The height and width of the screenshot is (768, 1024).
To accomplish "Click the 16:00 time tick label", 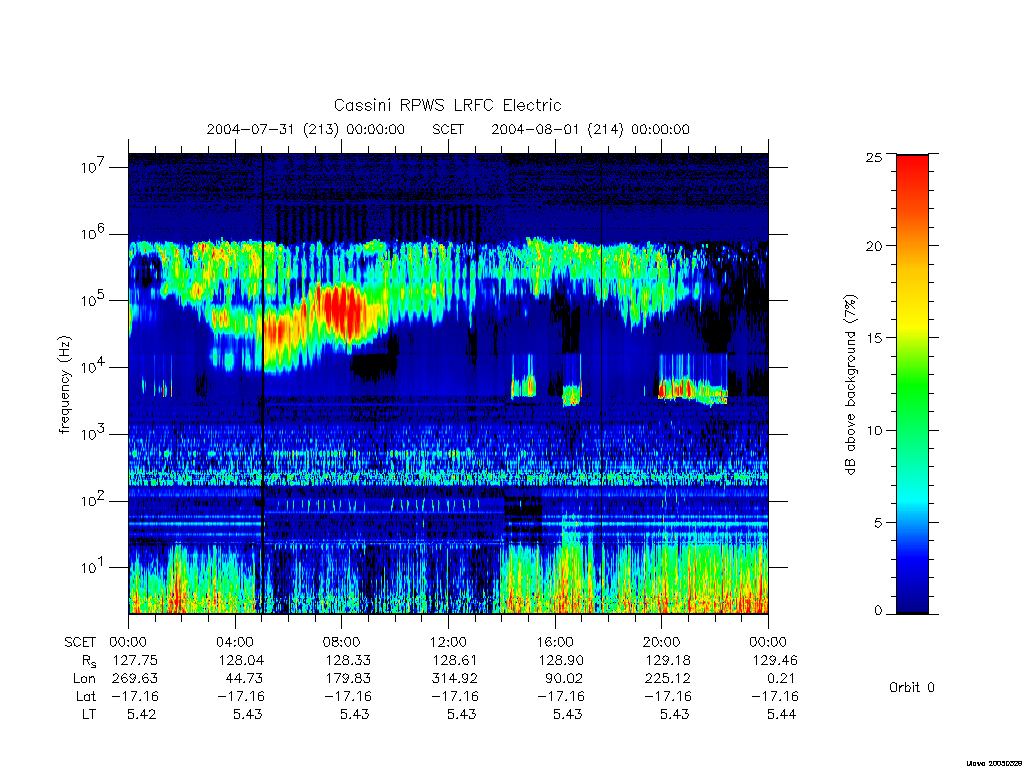I will (555, 642).
